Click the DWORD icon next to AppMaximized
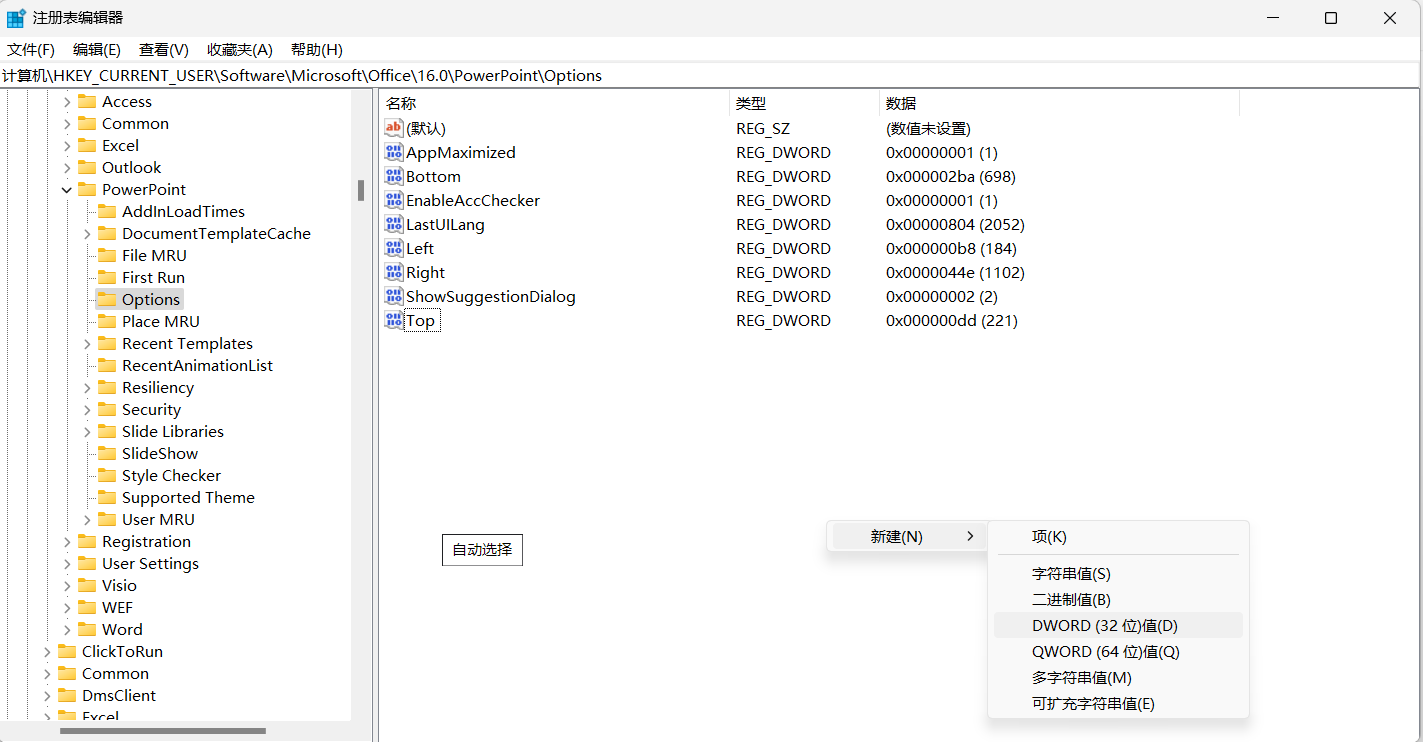The height and width of the screenshot is (742, 1423). pos(394,152)
